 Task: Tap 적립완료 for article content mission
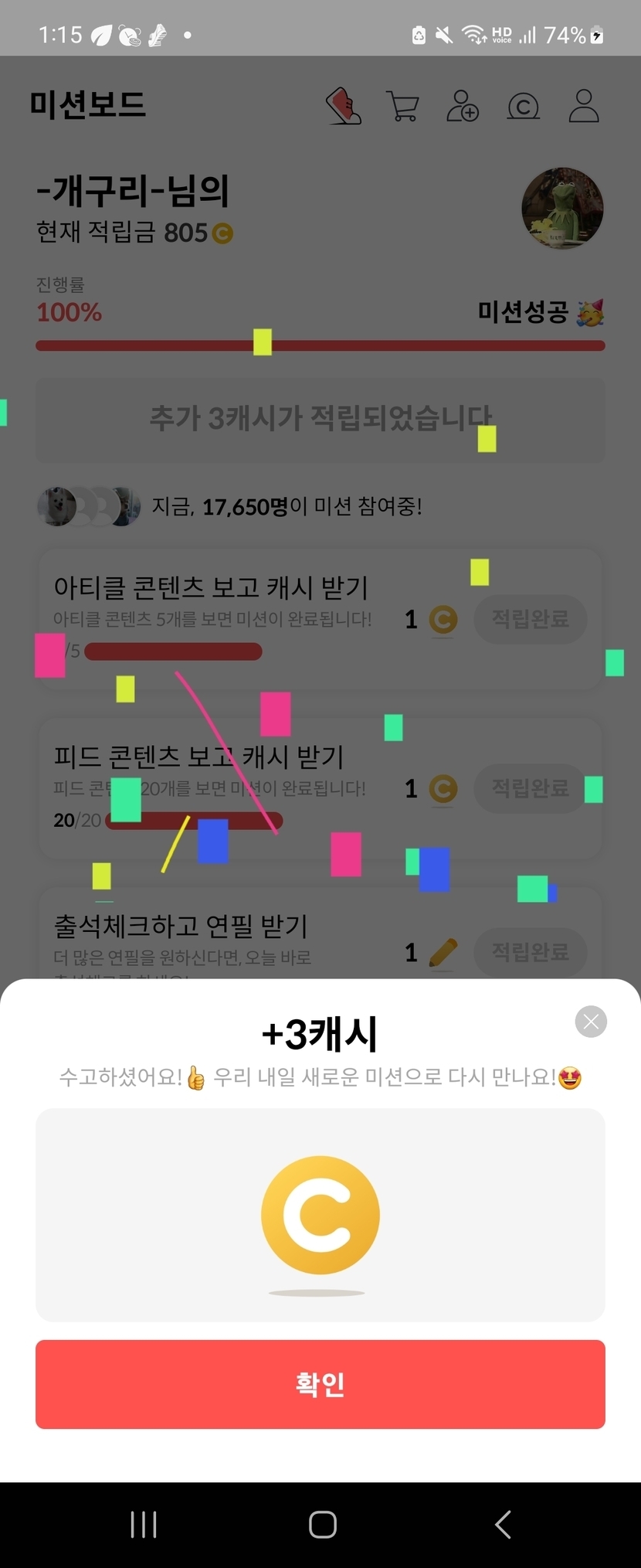(531, 619)
